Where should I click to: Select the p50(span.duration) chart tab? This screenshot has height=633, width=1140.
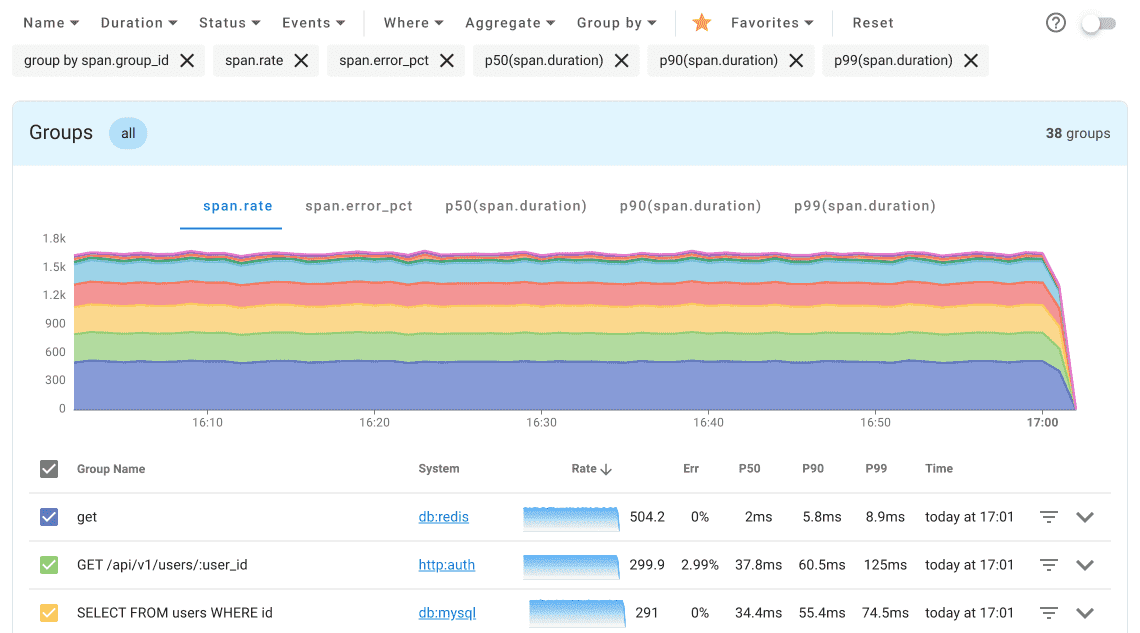516,206
